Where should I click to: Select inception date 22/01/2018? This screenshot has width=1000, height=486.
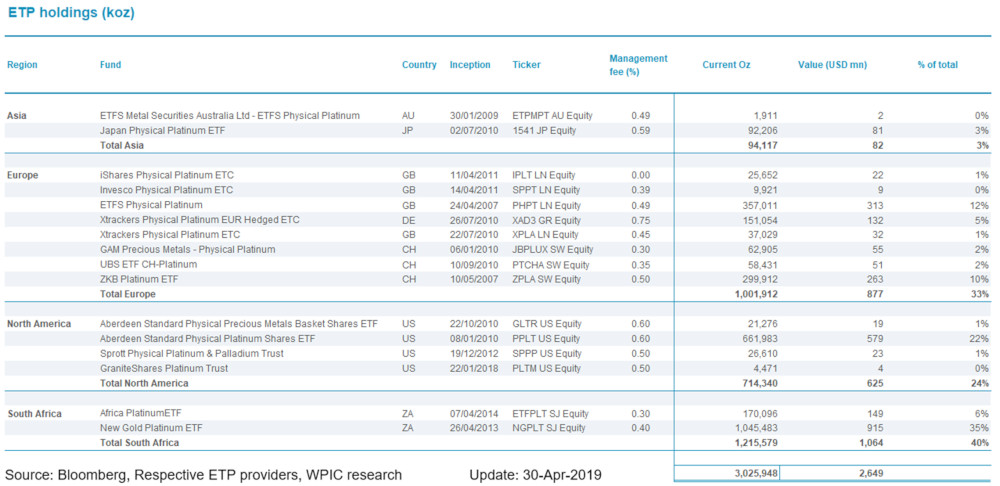(472, 369)
